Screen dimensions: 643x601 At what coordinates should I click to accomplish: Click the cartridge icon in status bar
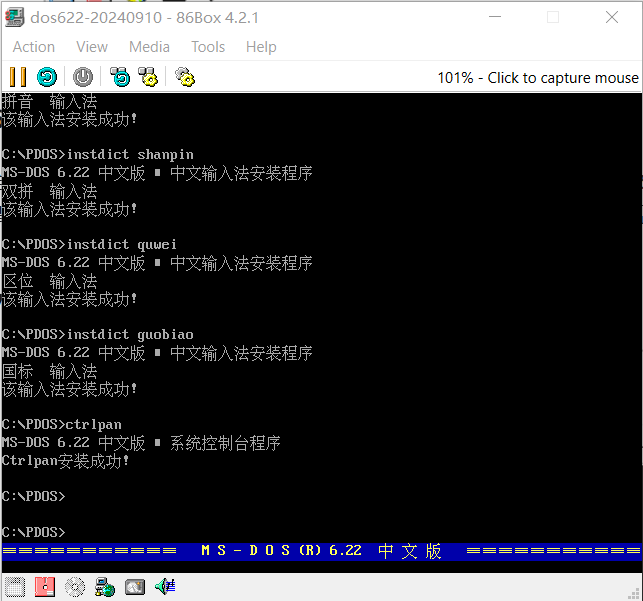[x=14, y=587]
